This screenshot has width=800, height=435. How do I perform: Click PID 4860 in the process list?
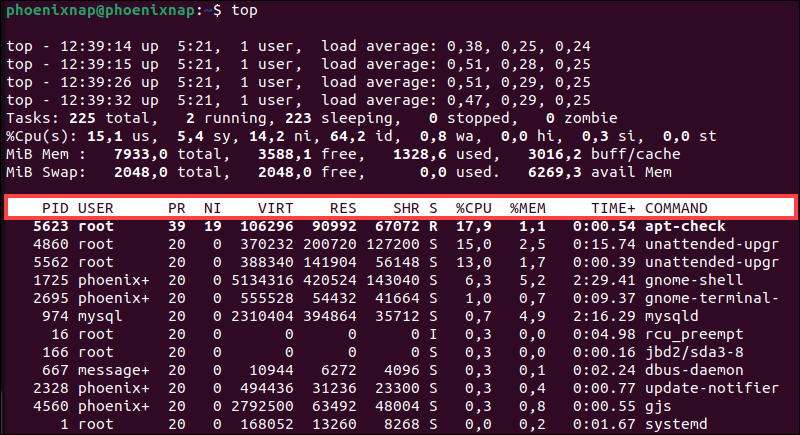(51, 244)
